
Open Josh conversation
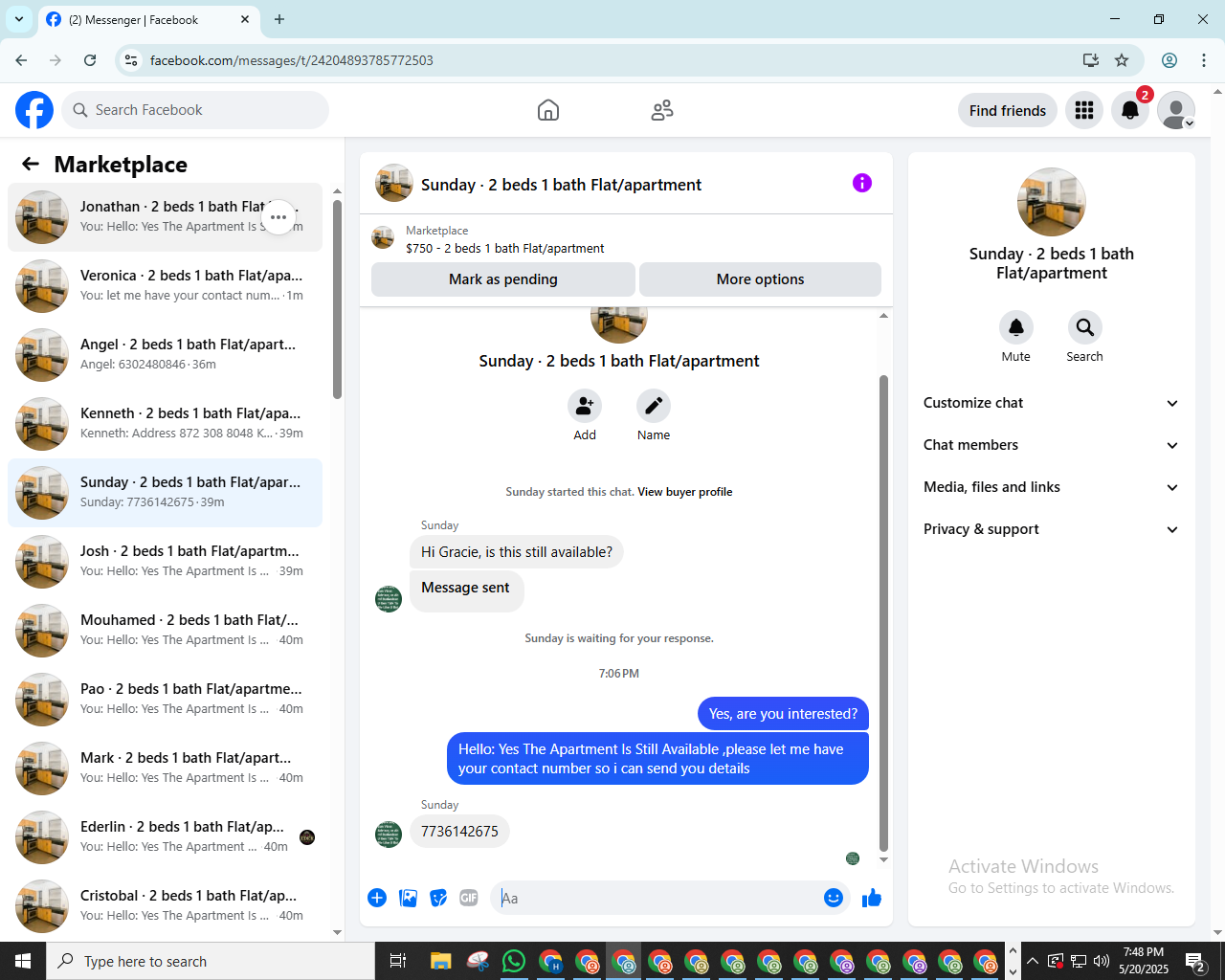[165, 562]
